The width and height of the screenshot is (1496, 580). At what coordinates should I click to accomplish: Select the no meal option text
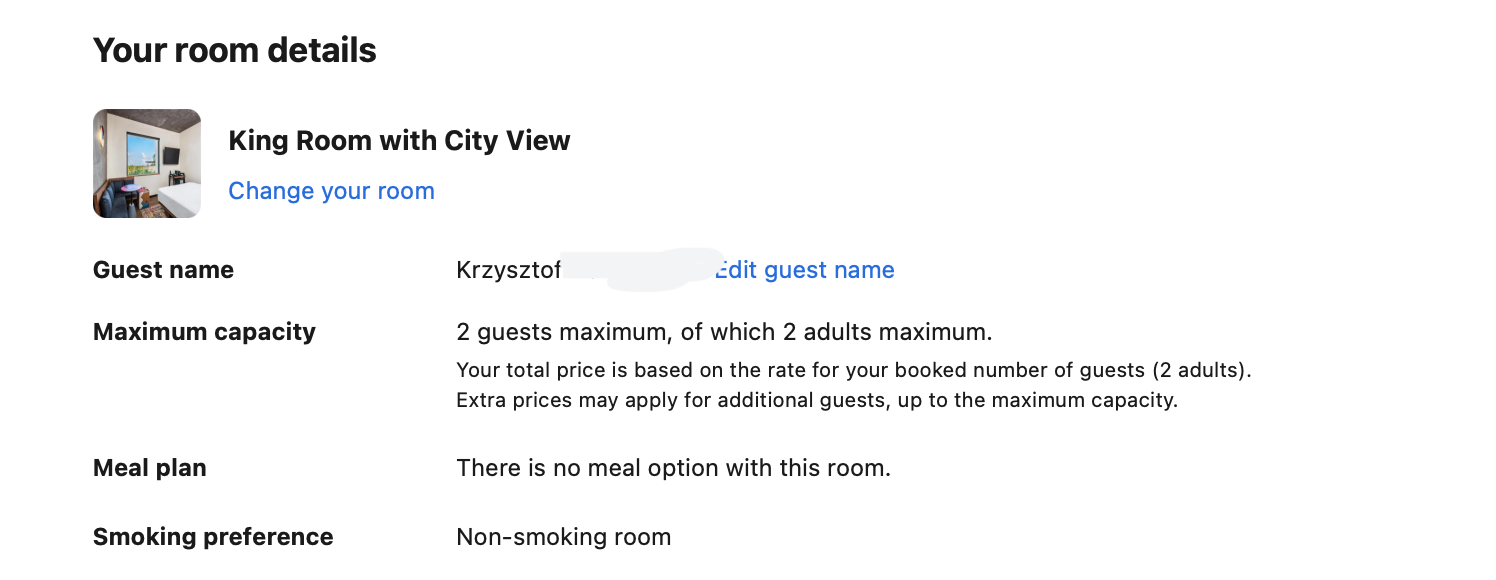coord(673,468)
